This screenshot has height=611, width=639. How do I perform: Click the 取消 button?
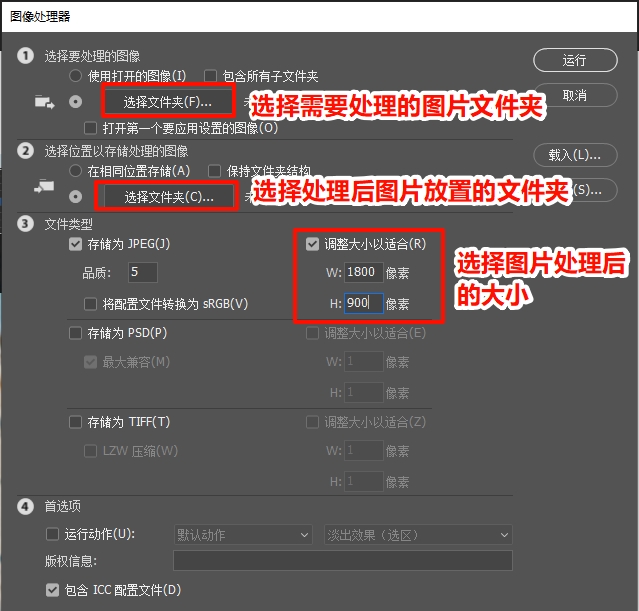[575, 95]
